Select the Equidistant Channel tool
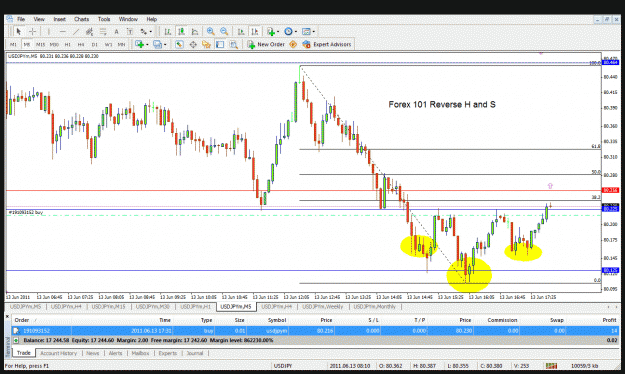This screenshot has height=374, width=625. 89,31
